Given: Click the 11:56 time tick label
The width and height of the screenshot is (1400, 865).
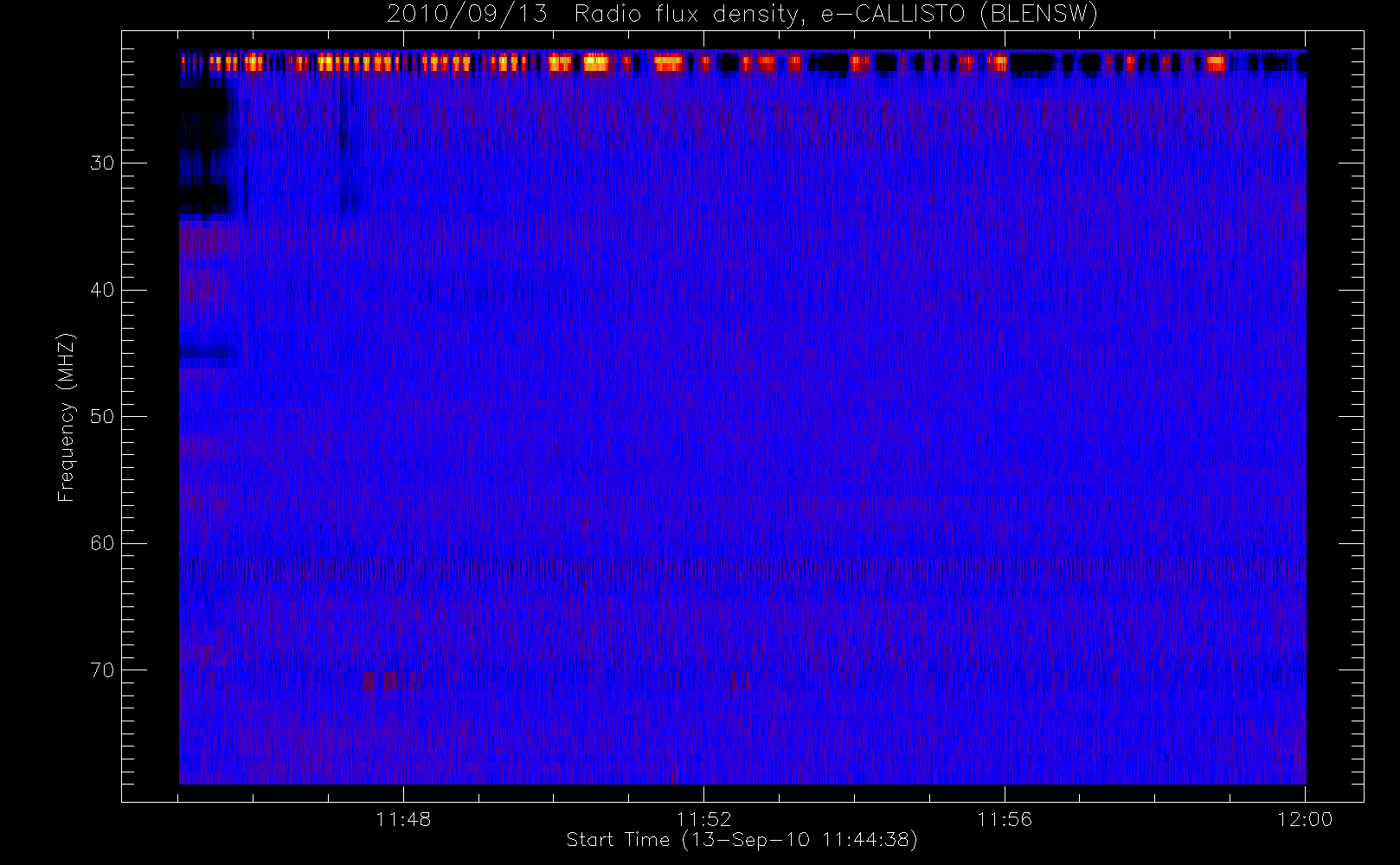Looking at the screenshot, I should point(1005,819).
